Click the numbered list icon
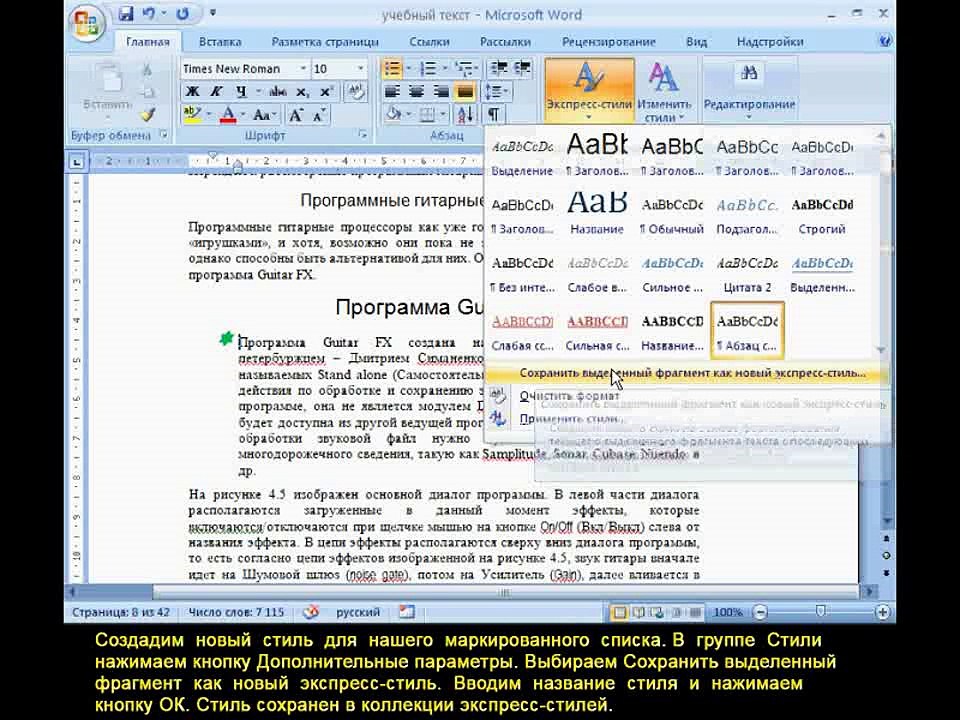960x720 pixels. pyautogui.click(x=428, y=69)
